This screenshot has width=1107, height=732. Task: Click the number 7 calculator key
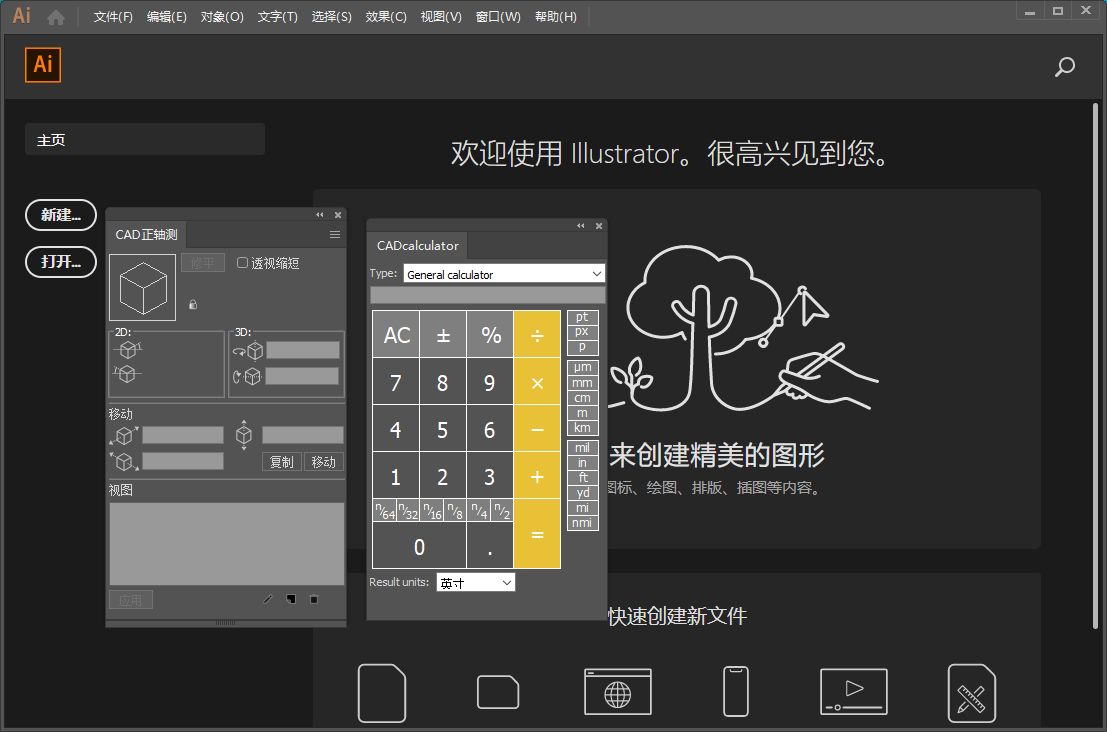click(x=396, y=382)
